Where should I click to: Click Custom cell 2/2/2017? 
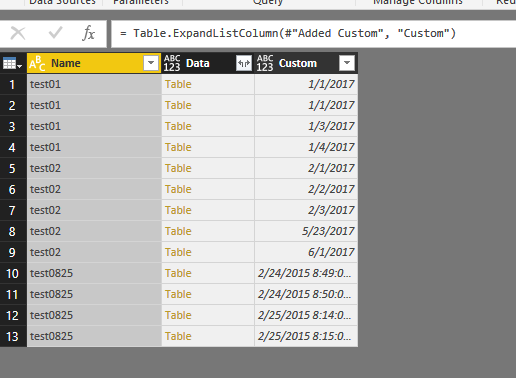pyautogui.click(x=306, y=189)
